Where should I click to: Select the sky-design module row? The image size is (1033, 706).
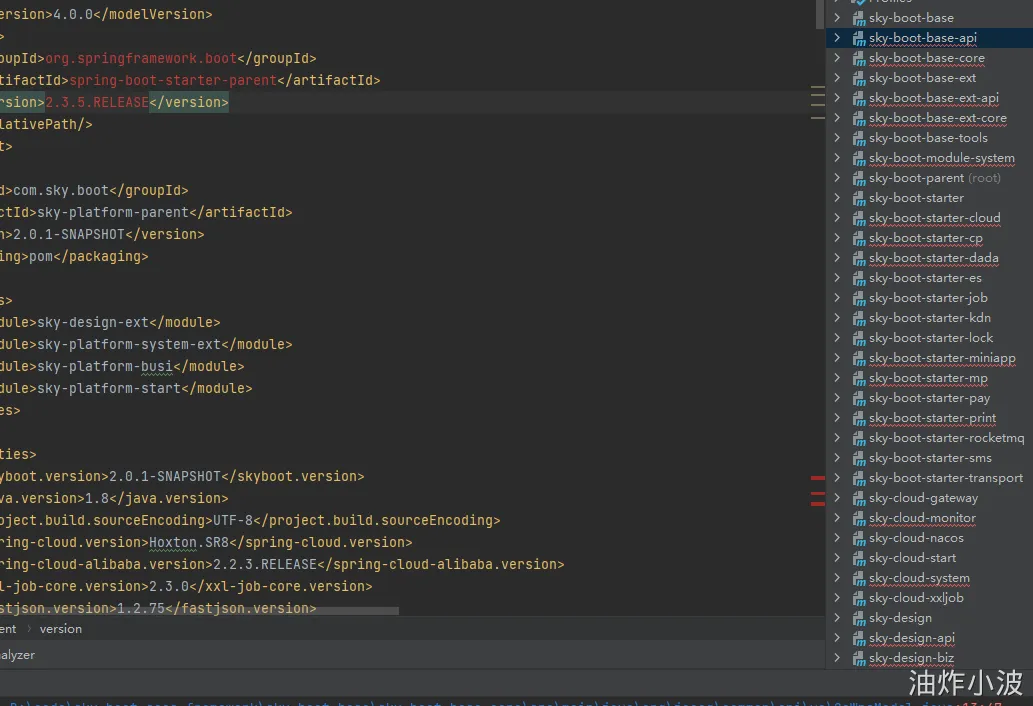click(x=930, y=618)
